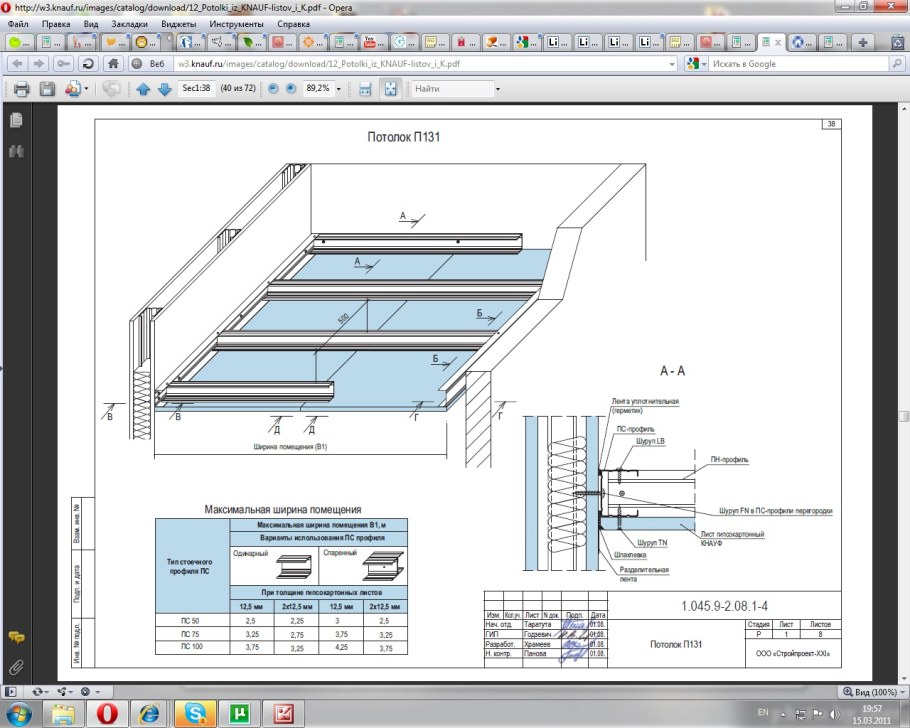Click the PDF print icon

click(20, 89)
